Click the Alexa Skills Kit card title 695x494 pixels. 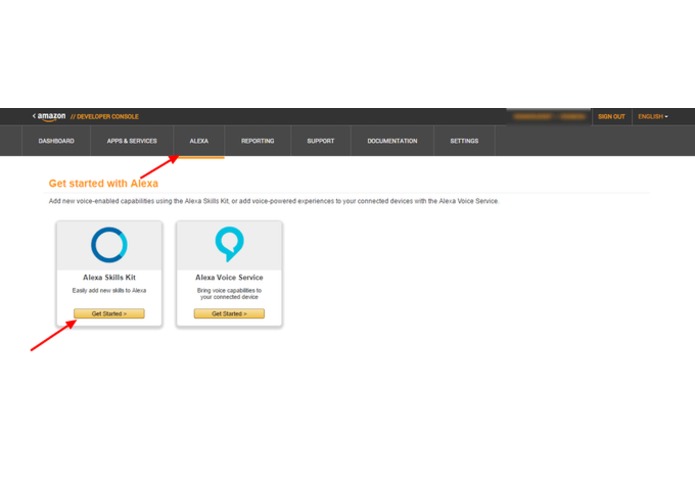(x=109, y=277)
